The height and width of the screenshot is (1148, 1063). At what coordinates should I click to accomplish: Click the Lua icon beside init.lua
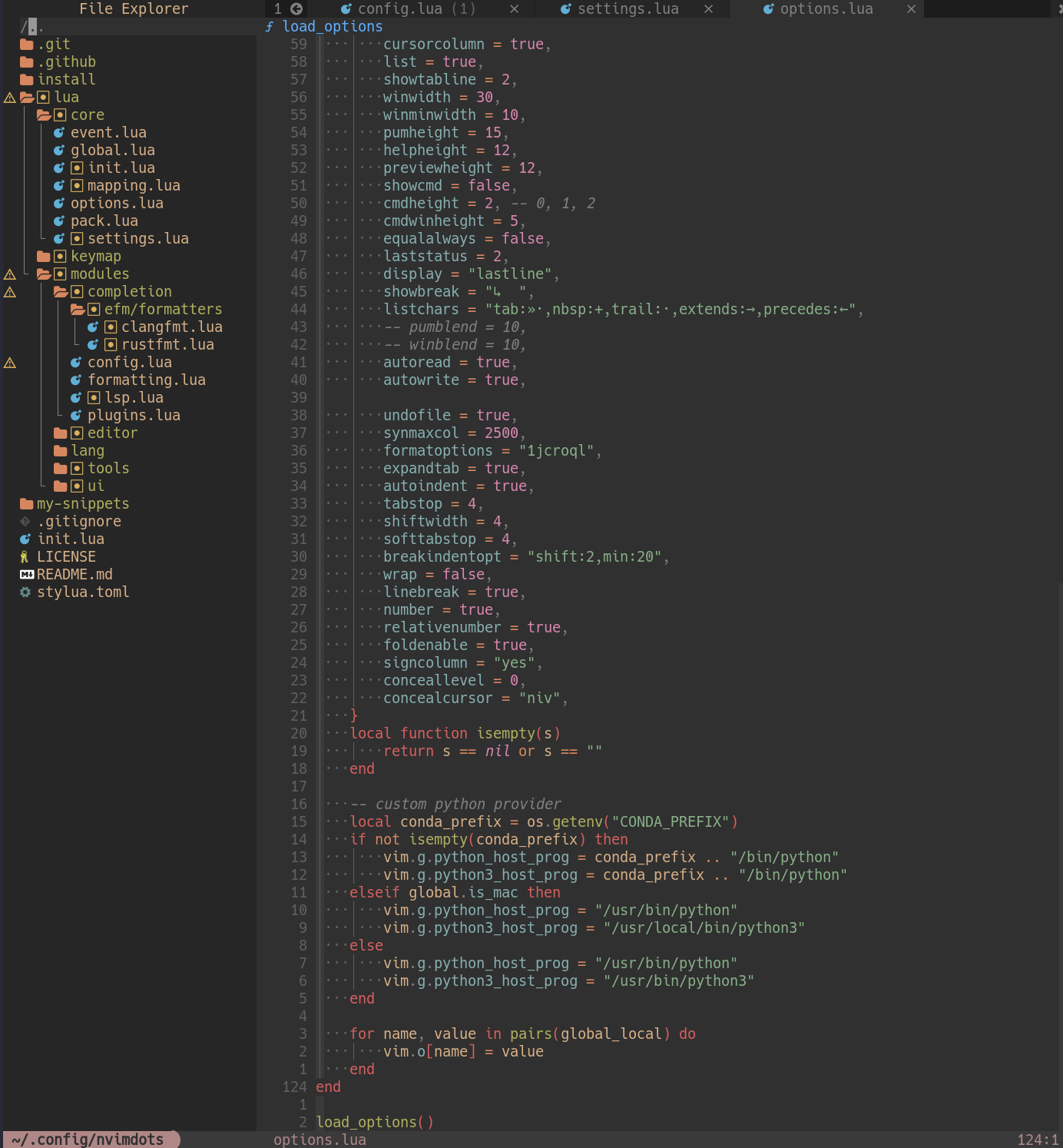(25, 539)
